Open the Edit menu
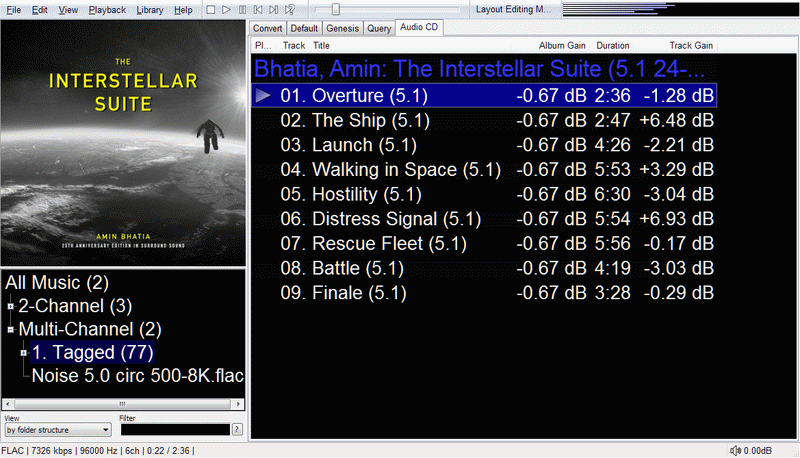Viewport: 800px width, 458px height. (39, 10)
